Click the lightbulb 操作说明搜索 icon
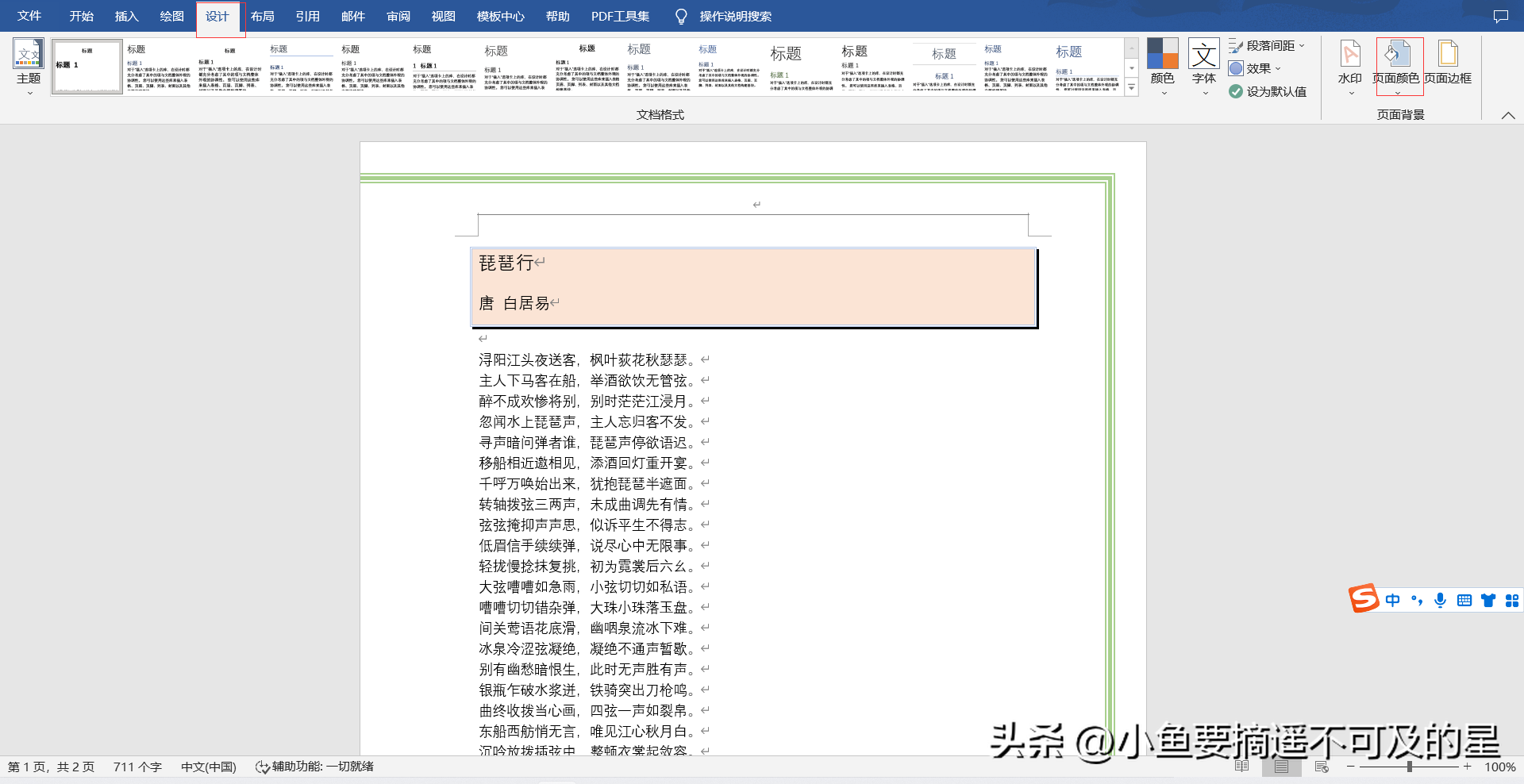 click(x=681, y=17)
